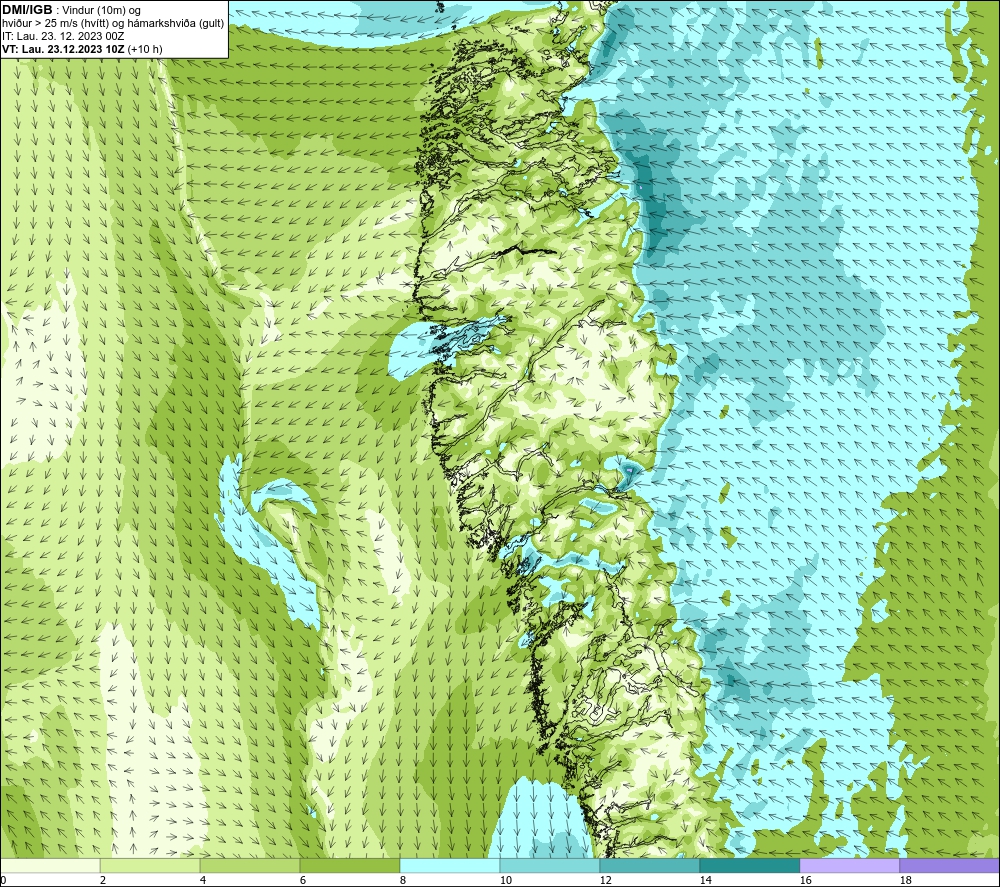The image size is (1000, 887).
Task: Click the light green 2–4 m/s swatch
Action: (x=150, y=865)
